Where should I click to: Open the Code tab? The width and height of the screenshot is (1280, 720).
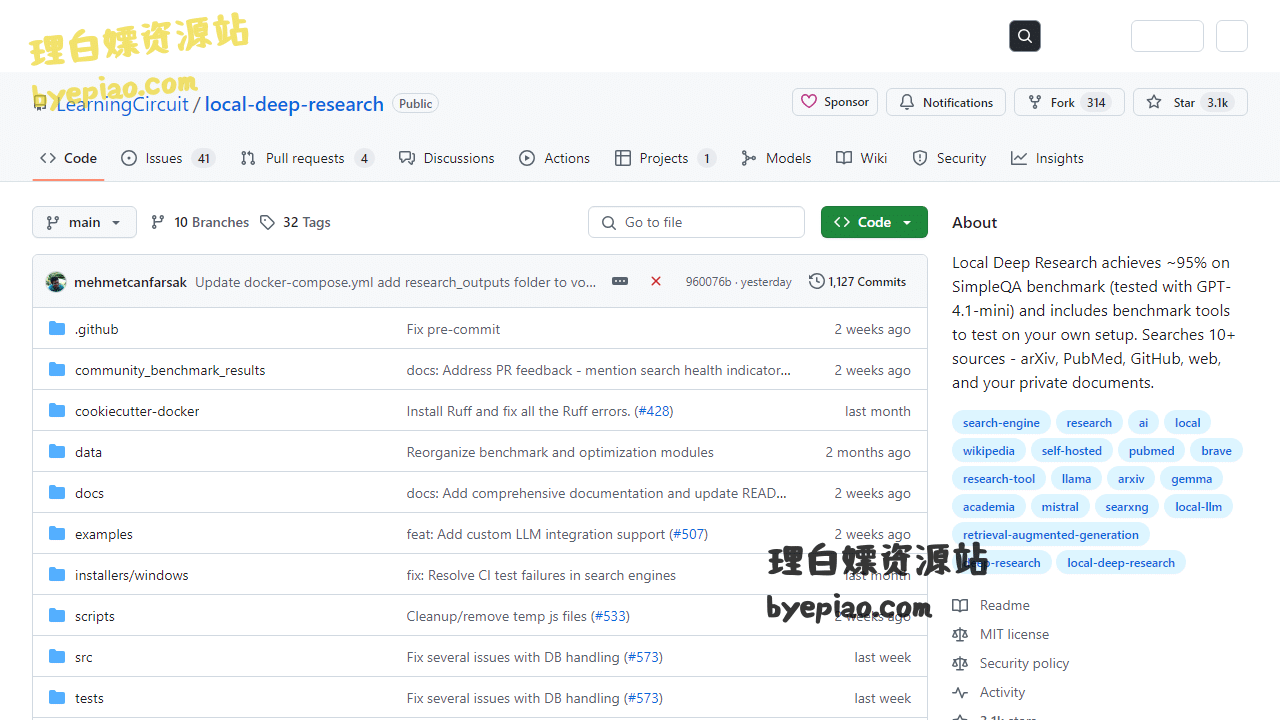click(68, 158)
